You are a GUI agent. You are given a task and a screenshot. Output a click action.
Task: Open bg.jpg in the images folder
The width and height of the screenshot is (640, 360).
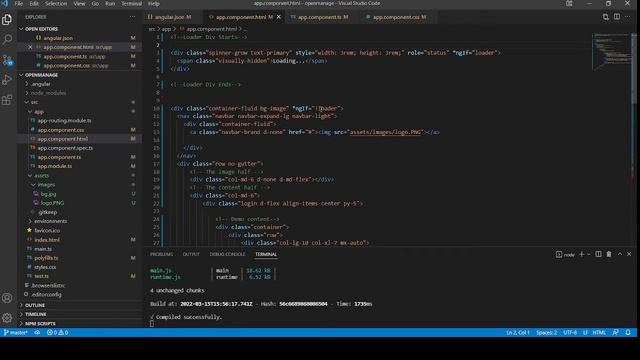pos(49,194)
